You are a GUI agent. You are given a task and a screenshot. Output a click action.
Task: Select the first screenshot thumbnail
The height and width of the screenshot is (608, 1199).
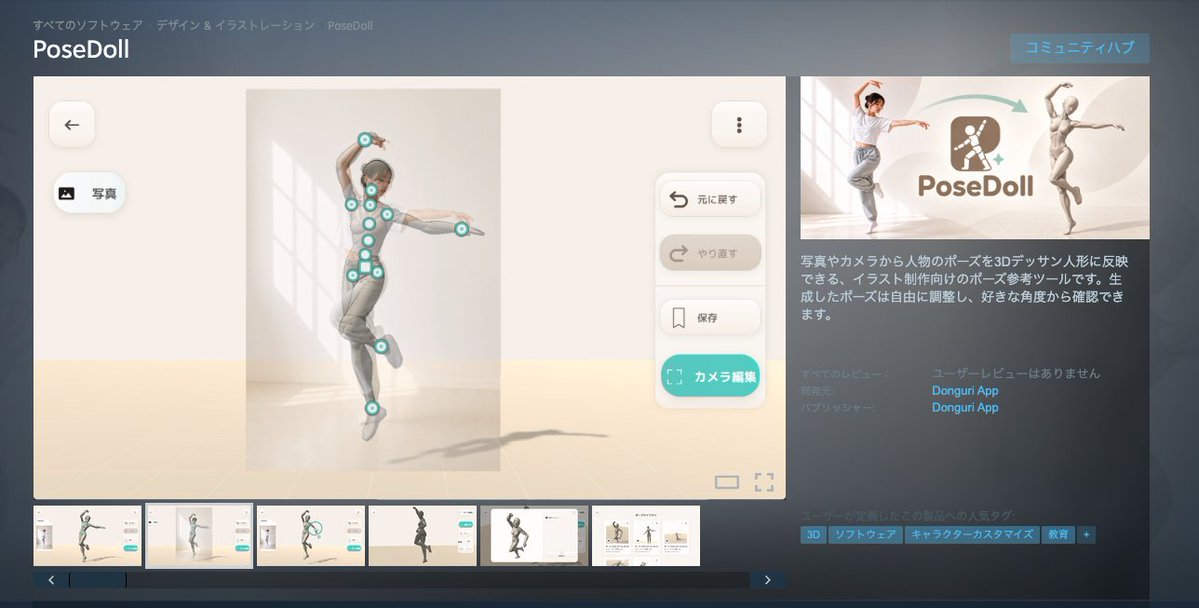87,535
